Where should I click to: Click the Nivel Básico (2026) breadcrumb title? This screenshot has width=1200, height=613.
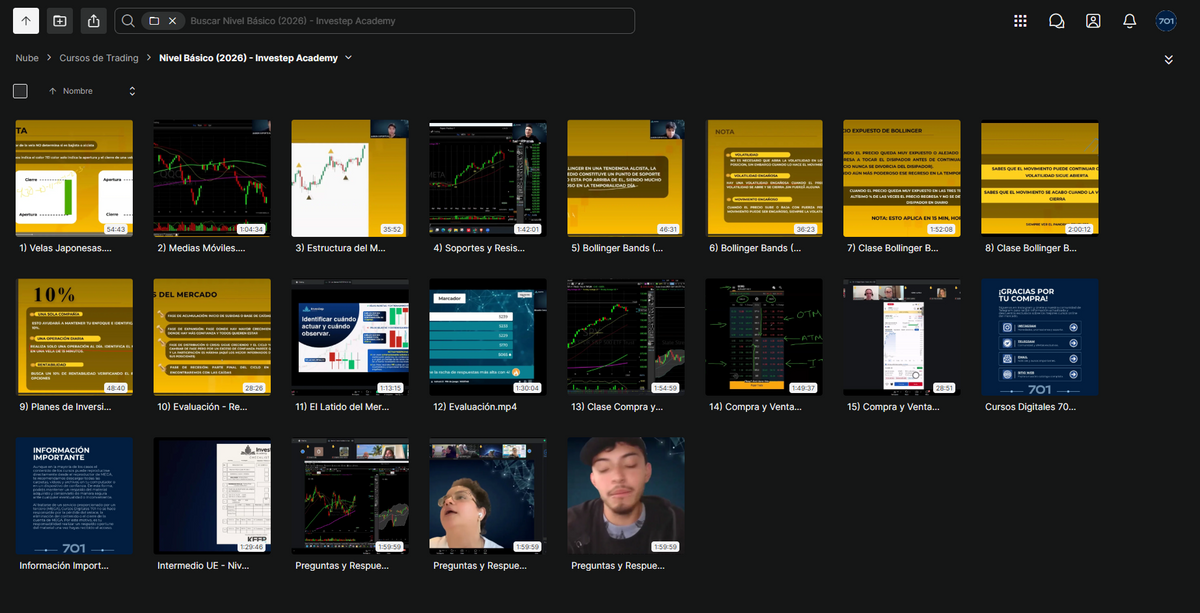[248, 58]
